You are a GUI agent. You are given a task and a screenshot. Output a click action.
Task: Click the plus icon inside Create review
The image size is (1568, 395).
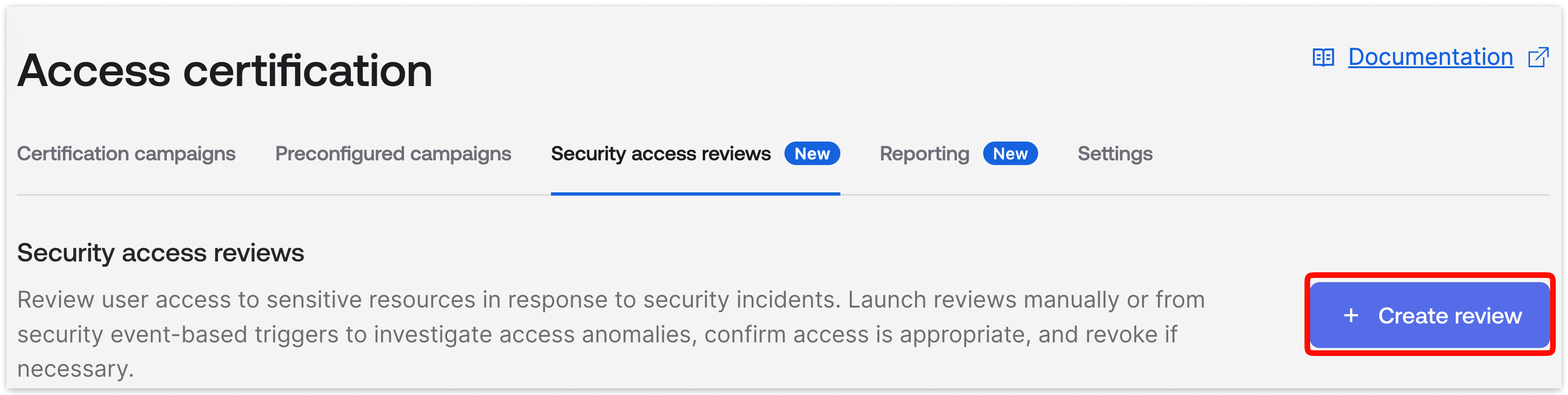click(x=1351, y=316)
